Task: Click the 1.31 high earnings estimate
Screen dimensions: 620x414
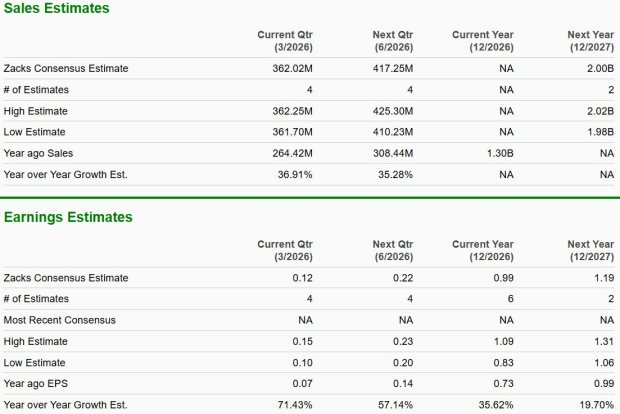Action: pyautogui.click(x=602, y=341)
